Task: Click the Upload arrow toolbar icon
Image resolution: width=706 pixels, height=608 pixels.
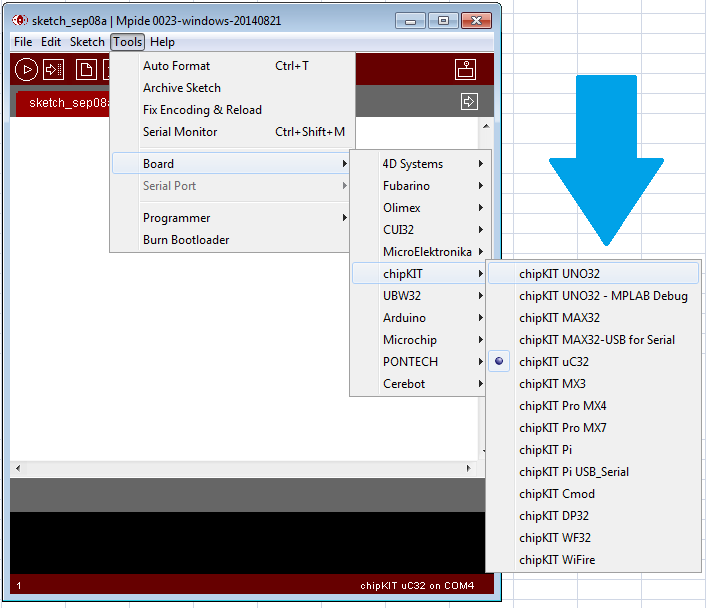Action: (54, 70)
